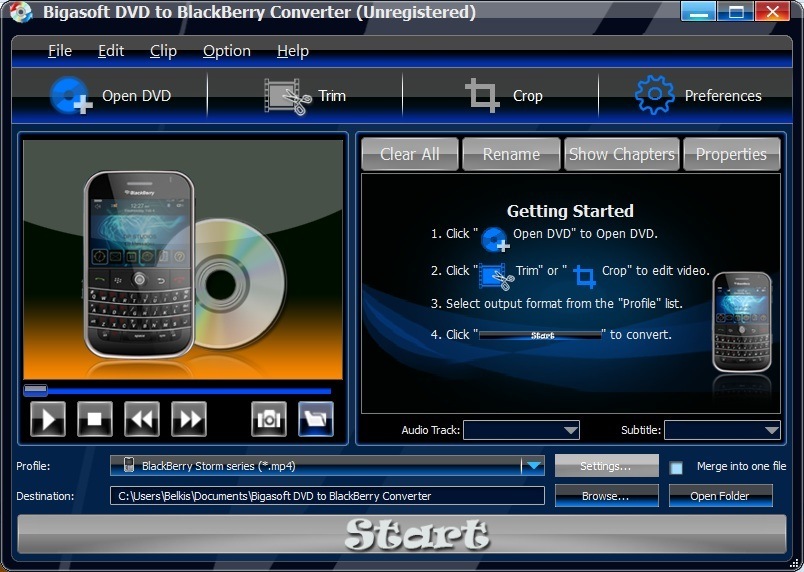Click the phone icon in the Profile field
Screen dimensions: 804x572
tap(129, 465)
